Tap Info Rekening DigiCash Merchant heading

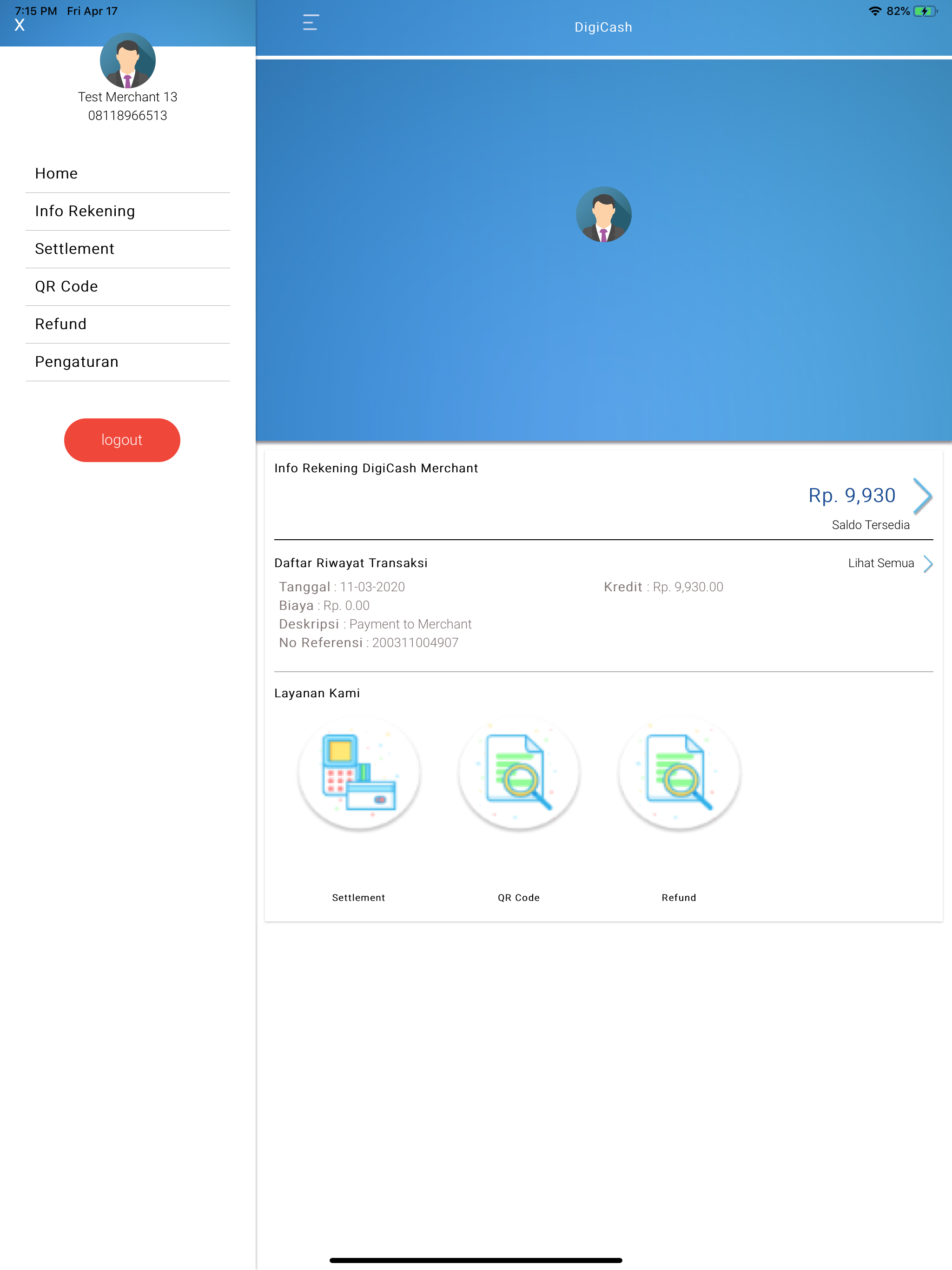click(x=376, y=468)
